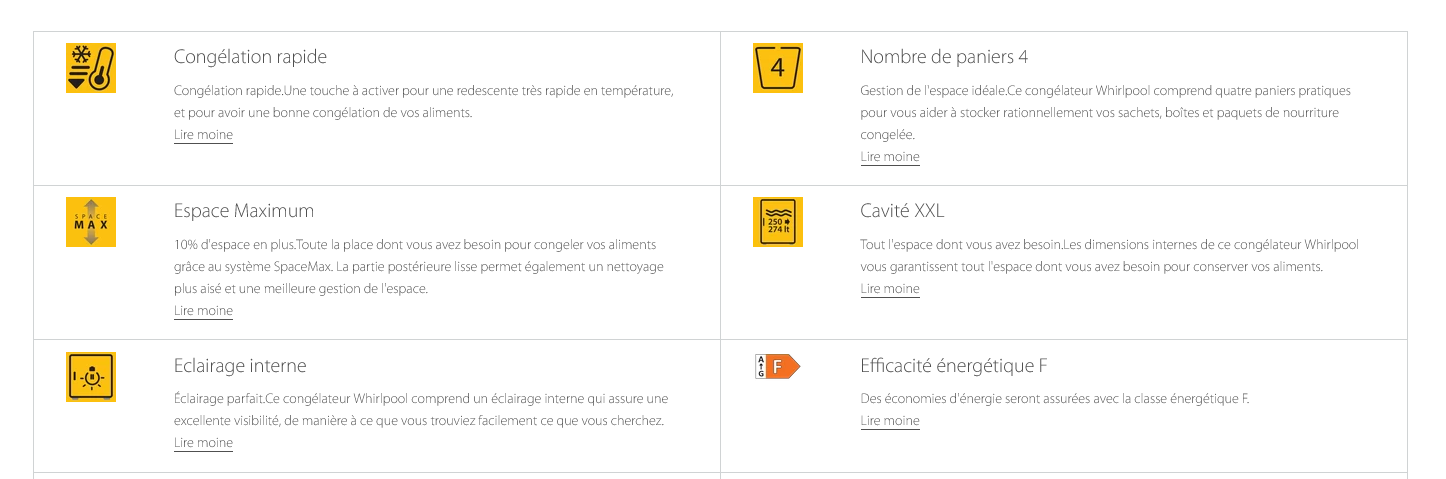Click the Congélation rapide snowflake thermometer icon
1446x479 pixels.
point(91,68)
